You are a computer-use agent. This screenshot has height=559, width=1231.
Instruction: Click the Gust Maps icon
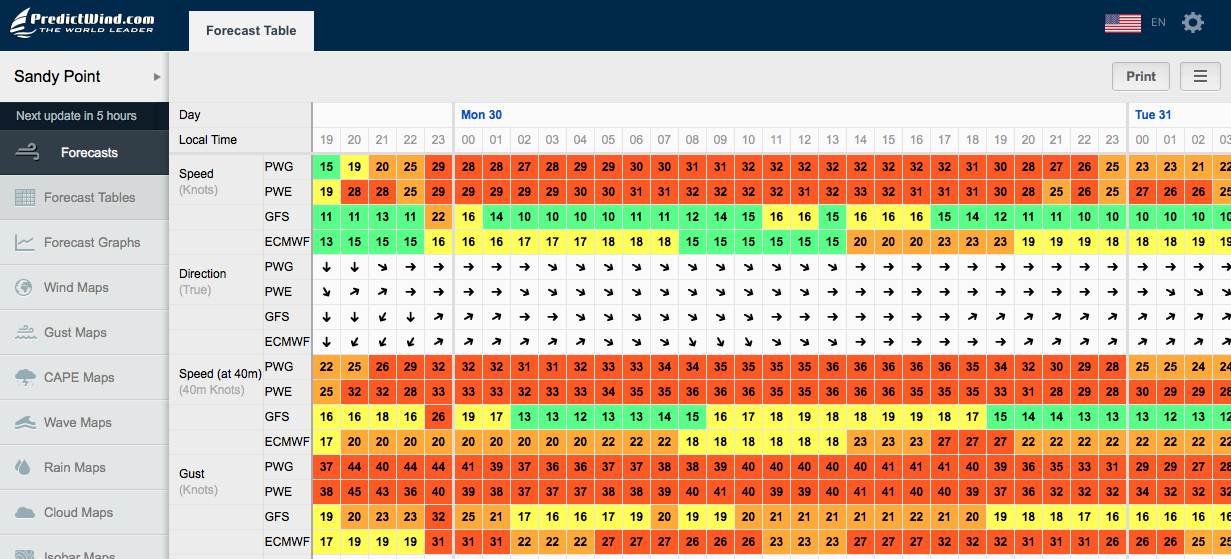tap(26, 333)
